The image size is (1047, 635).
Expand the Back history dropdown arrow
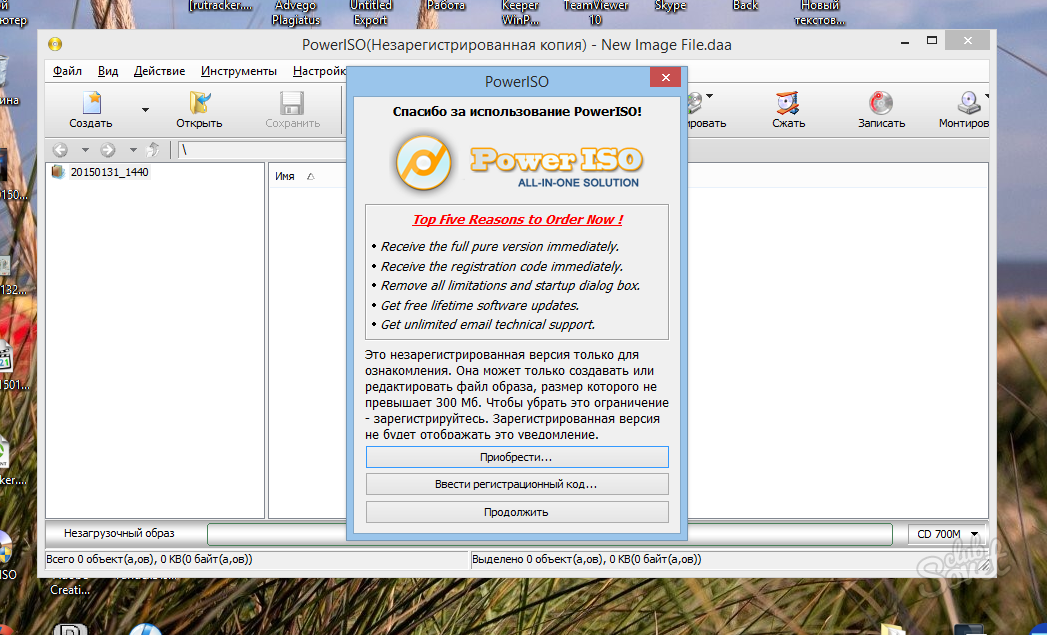pos(85,150)
